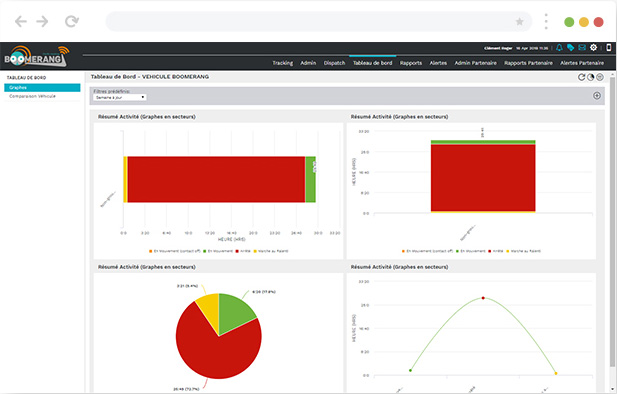Click the browser address bar
This screenshot has height=394, width=617.
(x=319, y=21)
